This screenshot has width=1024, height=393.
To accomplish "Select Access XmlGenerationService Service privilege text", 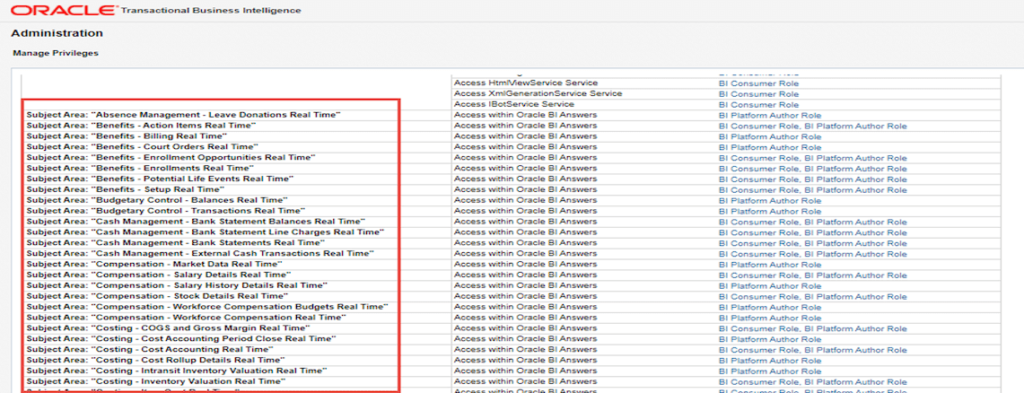I will coord(537,93).
